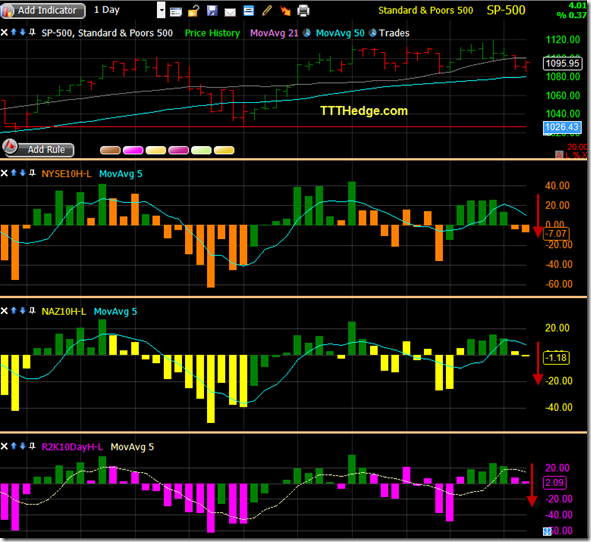
Task: Select the Price History plot label
Action: (212, 33)
